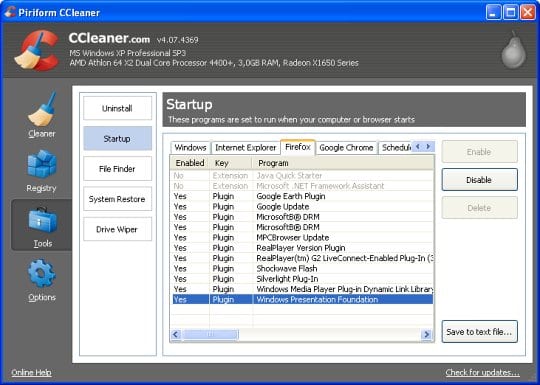Select Windows Media Player Plug-in row
This screenshot has height=385, width=540.
tap(302, 289)
